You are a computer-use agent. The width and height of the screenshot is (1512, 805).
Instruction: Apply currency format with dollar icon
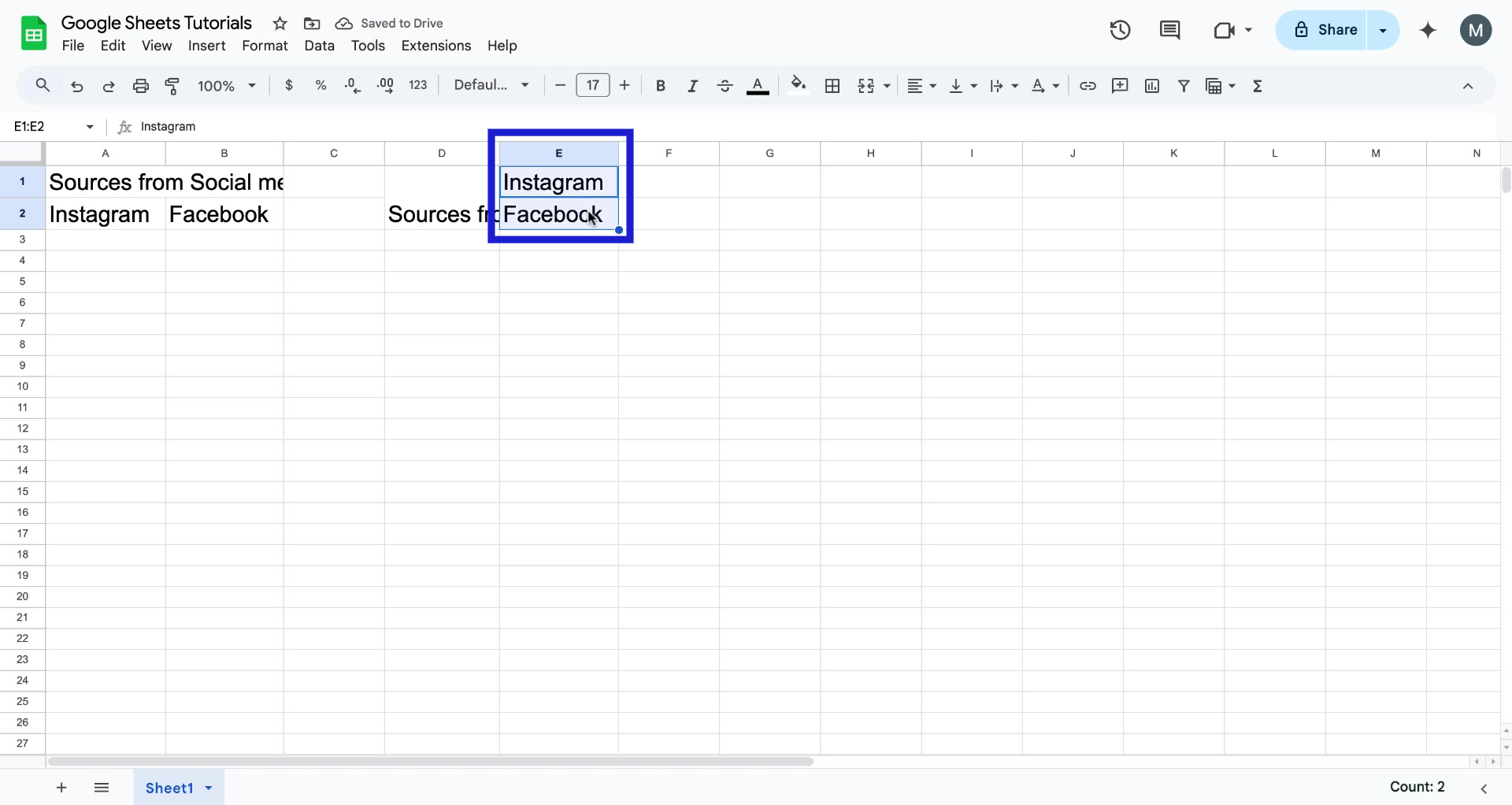pyautogui.click(x=289, y=85)
